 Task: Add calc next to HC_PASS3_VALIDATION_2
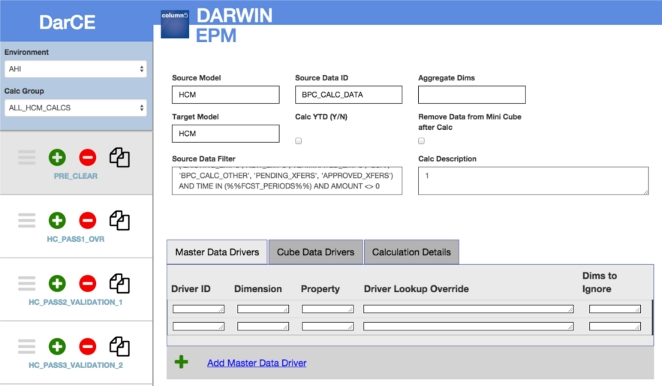(x=57, y=346)
